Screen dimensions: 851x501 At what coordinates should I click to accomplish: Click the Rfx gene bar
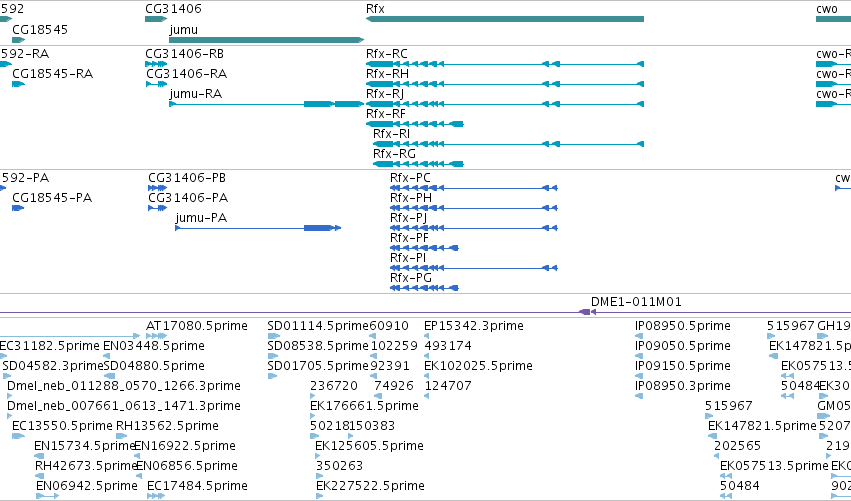point(505,19)
